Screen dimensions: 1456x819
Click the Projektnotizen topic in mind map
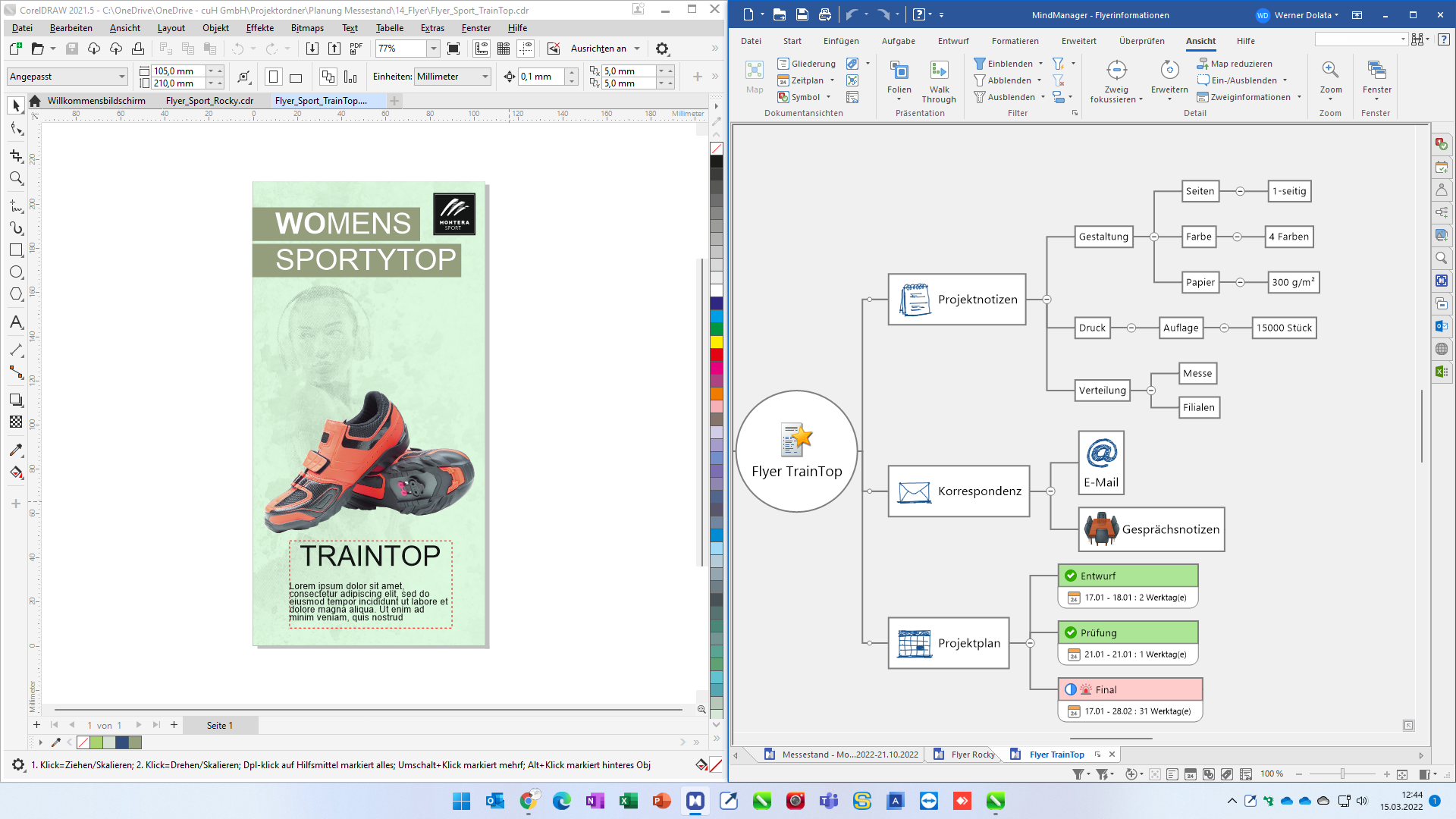(957, 300)
